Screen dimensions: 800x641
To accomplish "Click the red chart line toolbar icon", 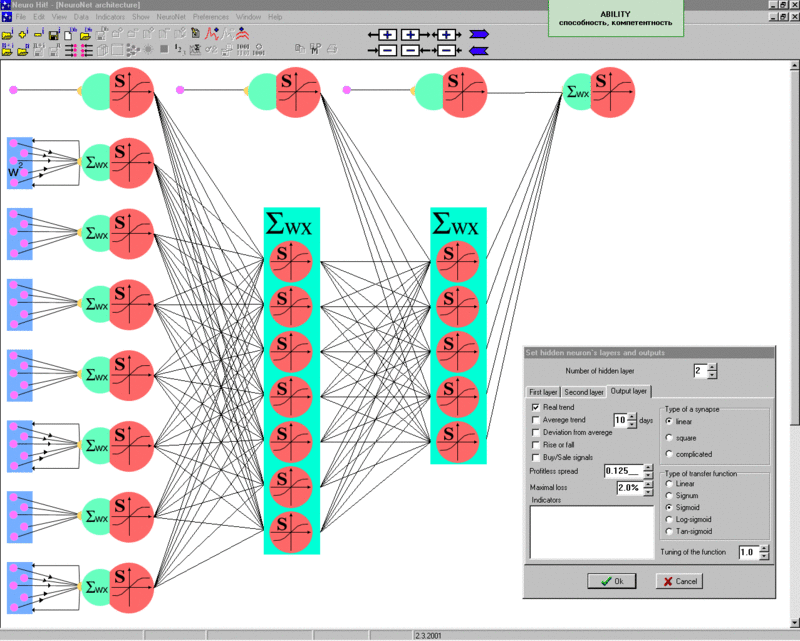I will coord(212,34).
